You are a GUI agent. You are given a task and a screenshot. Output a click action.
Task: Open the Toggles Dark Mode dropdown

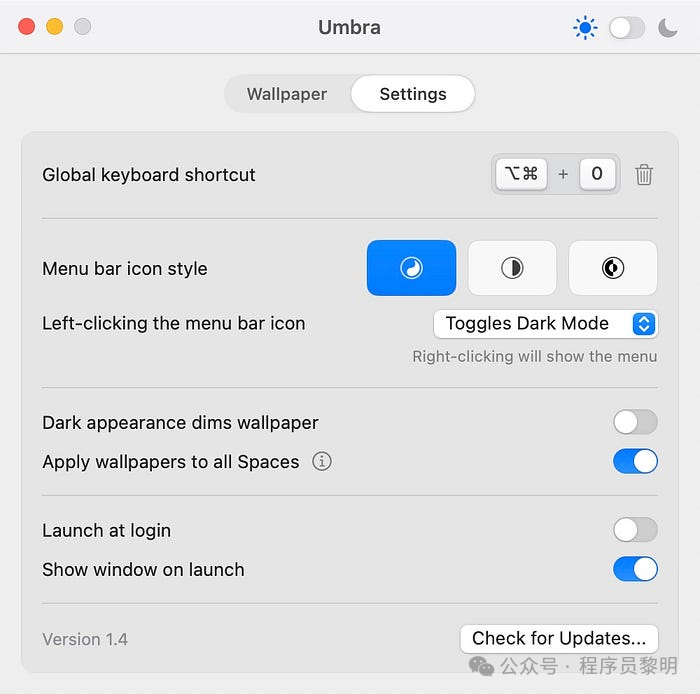pyautogui.click(x=545, y=324)
